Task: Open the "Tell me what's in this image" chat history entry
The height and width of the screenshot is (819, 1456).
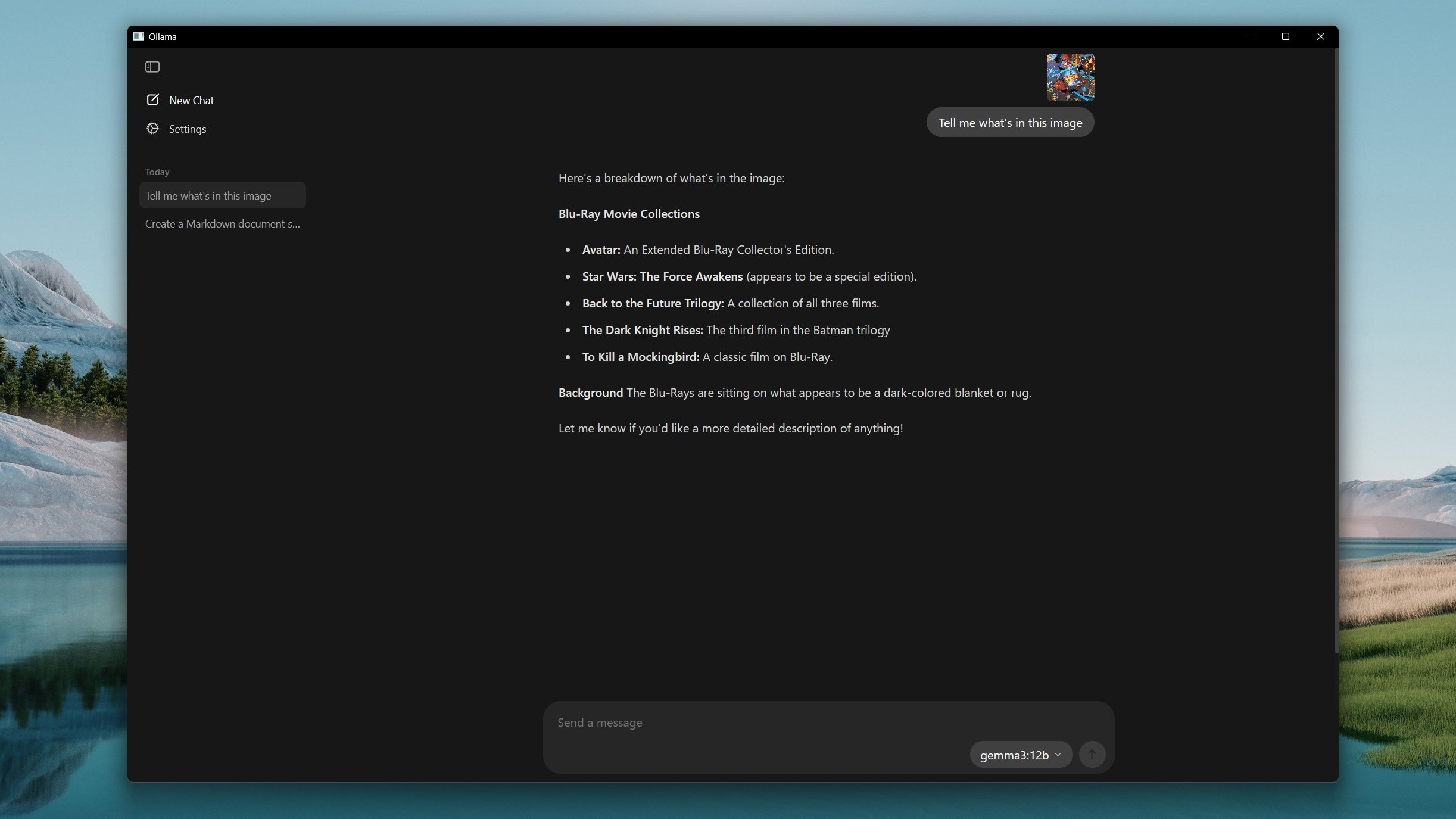Action: click(223, 195)
